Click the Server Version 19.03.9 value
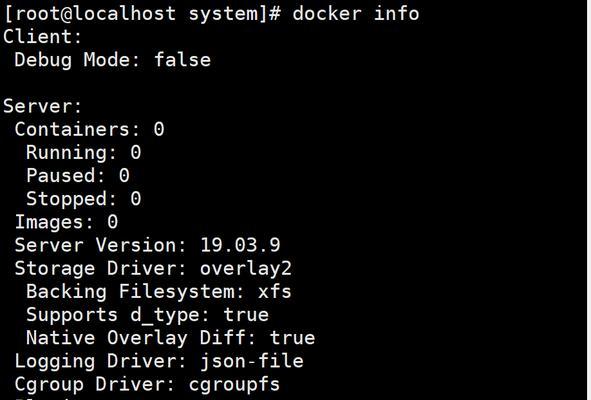591x400 pixels. [240, 245]
